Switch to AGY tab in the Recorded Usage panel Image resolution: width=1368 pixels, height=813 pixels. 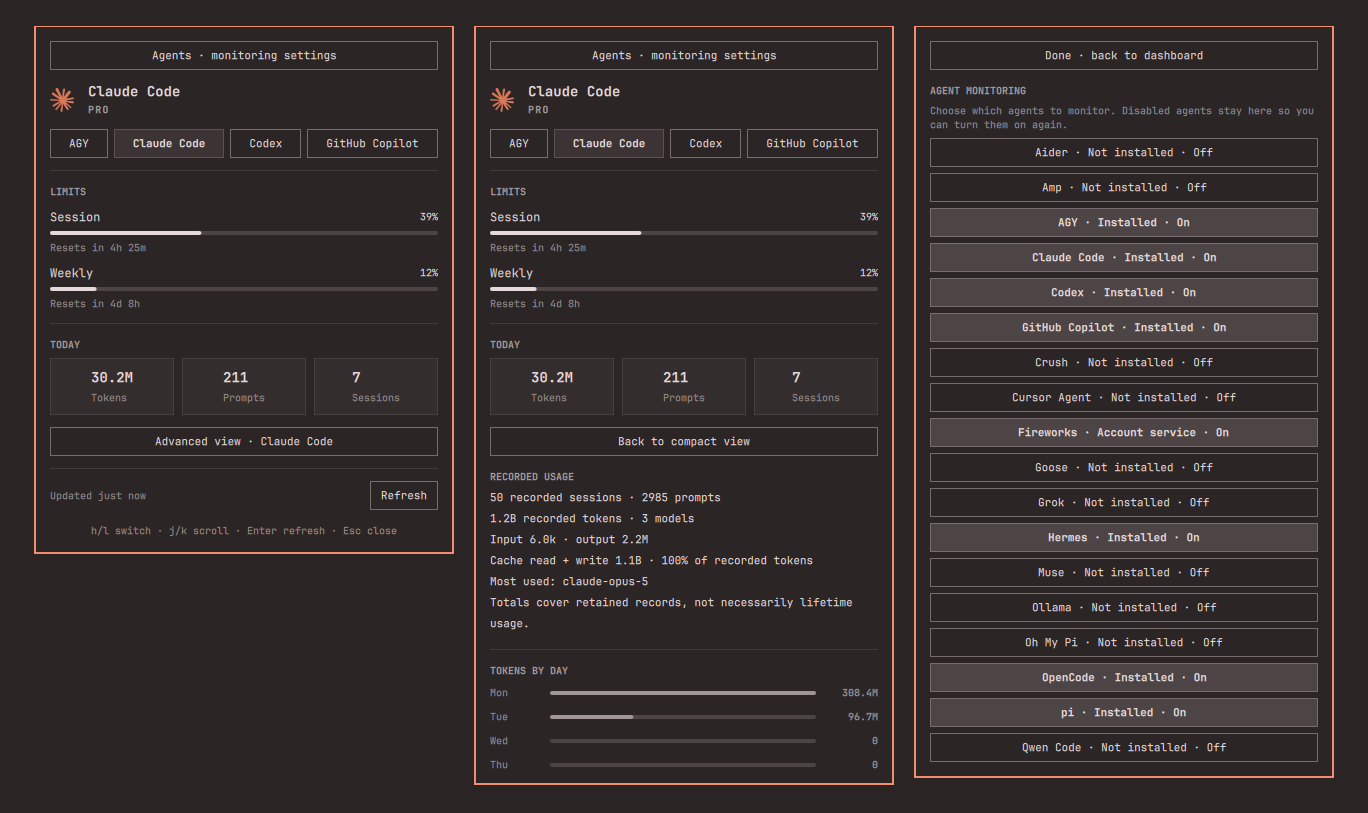(519, 144)
